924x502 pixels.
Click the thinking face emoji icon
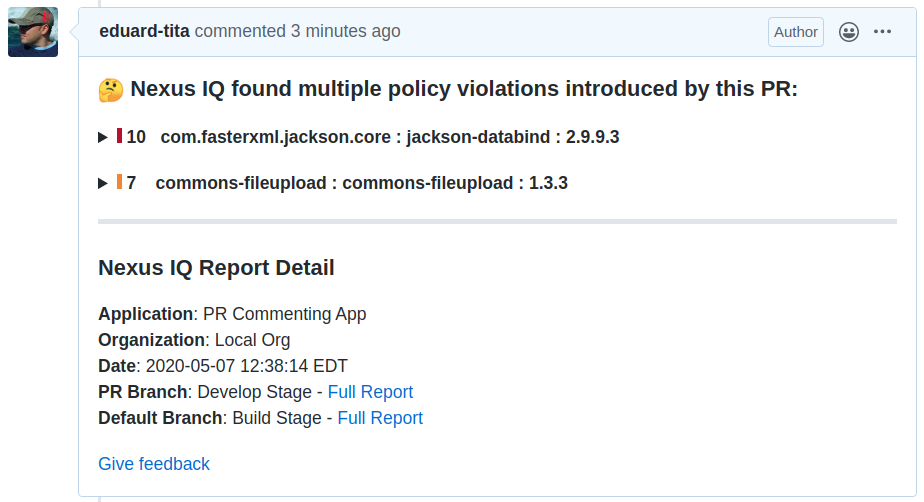pyautogui.click(x=111, y=90)
